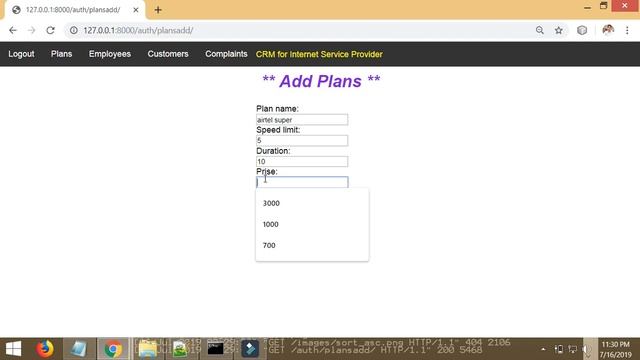Image resolution: width=640 pixels, height=360 pixels.
Task: Reload the current page
Action: 50,30
